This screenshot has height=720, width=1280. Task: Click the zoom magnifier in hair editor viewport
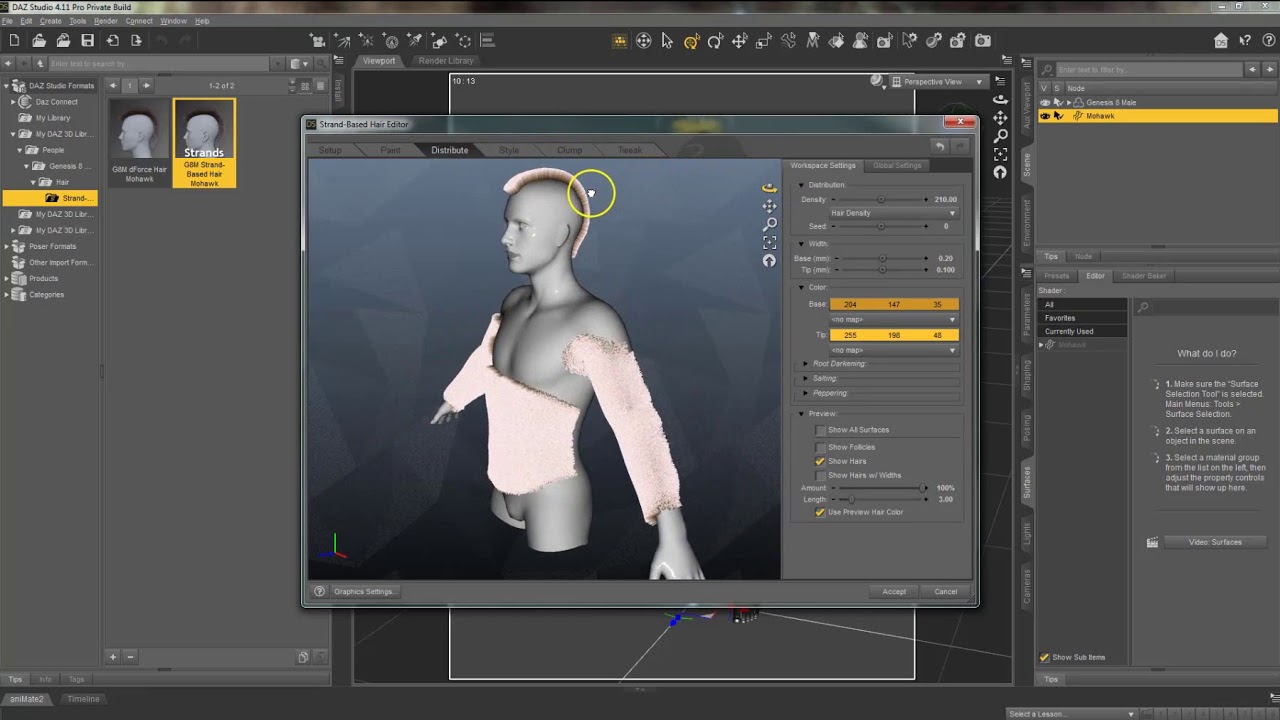[769, 224]
